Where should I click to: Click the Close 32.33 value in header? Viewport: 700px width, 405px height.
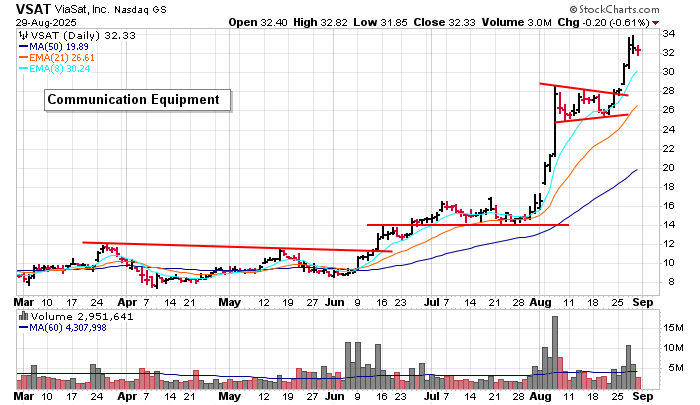coord(444,22)
